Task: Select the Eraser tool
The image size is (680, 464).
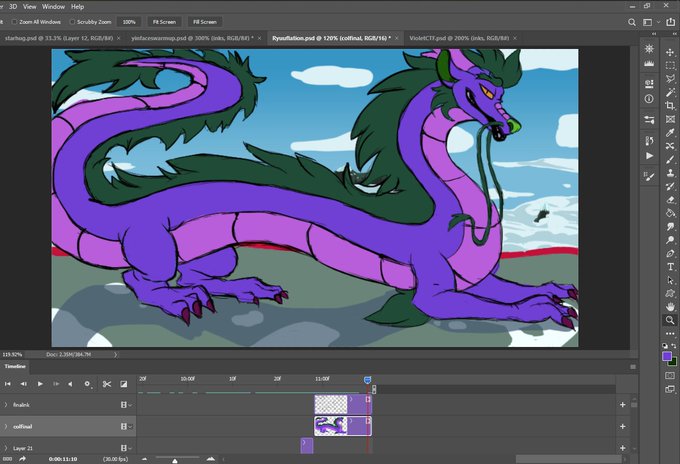Action: [x=670, y=200]
